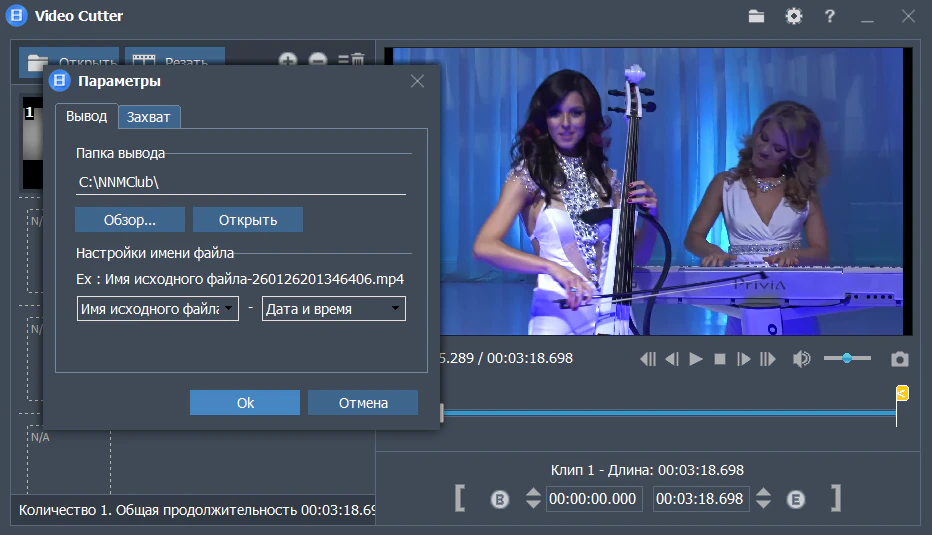Image resolution: width=932 pixels, height=535 pixels.
Task: Select the Вывод tab
Action: 86,116
